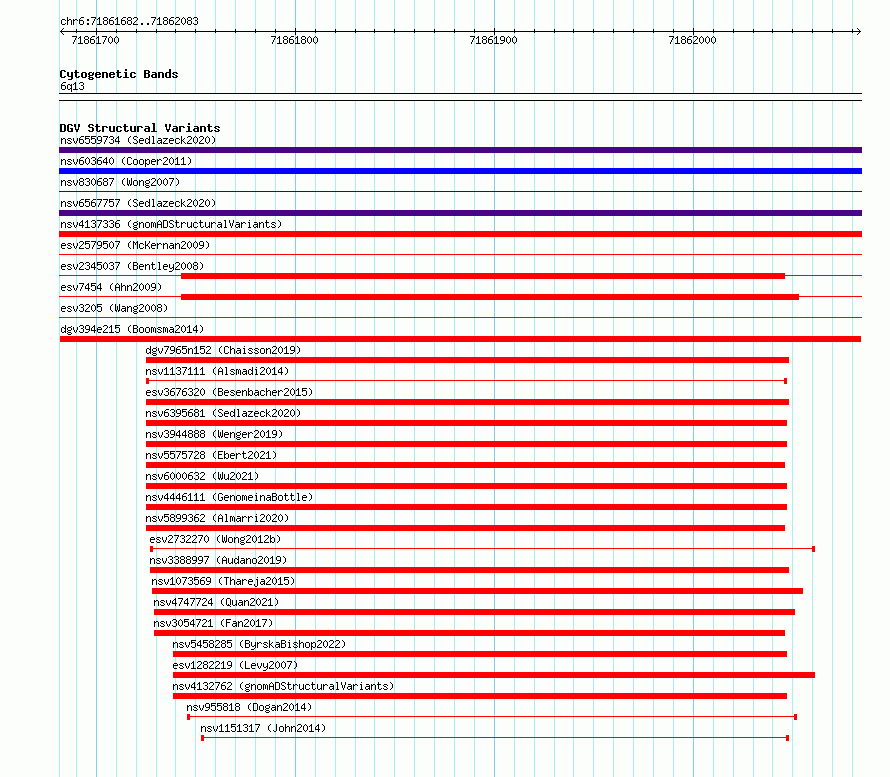Open esv3676320 (Besenbacher2015) label
This screenshot has width=890, height=777.
229,392
